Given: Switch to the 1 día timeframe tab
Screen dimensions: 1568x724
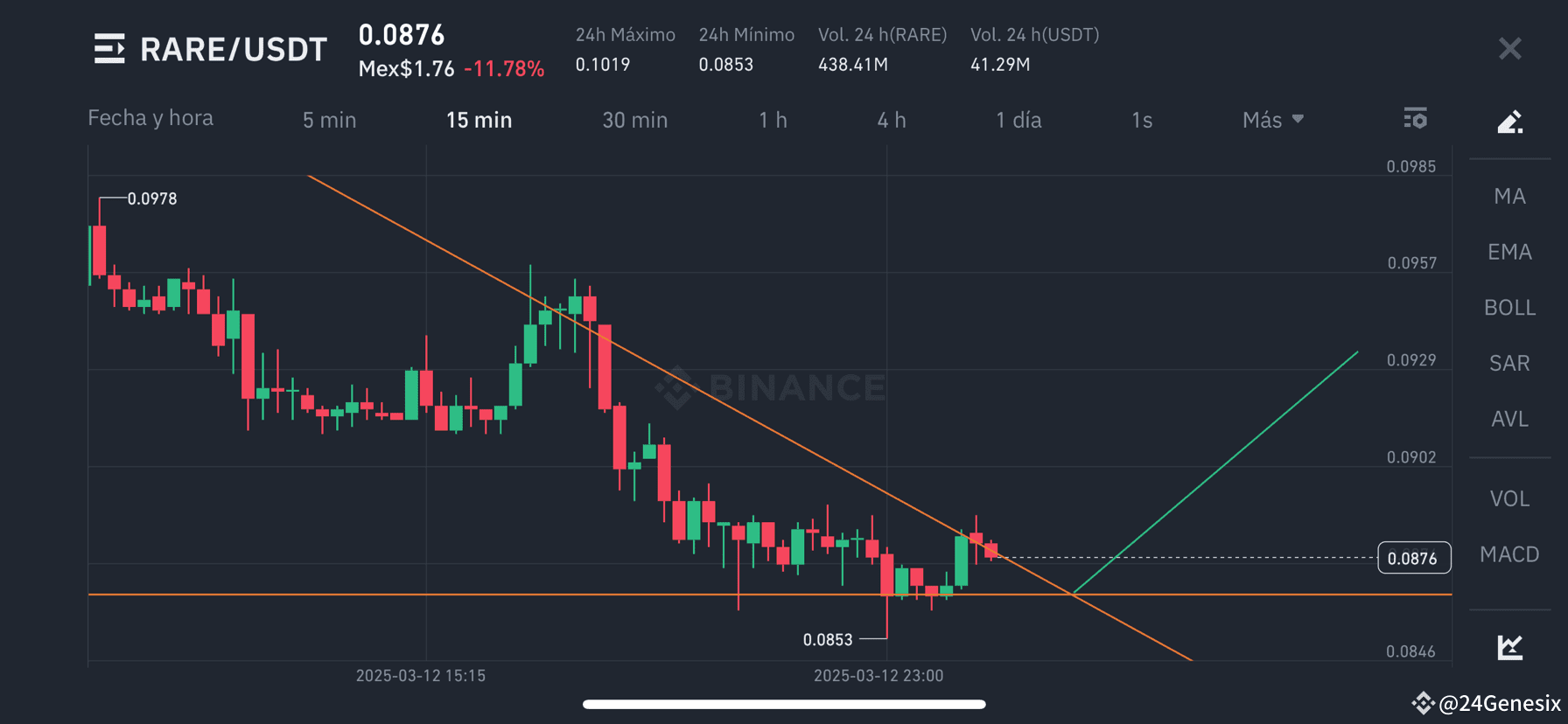Looking at the screenshot, I should coord(1019,120).
